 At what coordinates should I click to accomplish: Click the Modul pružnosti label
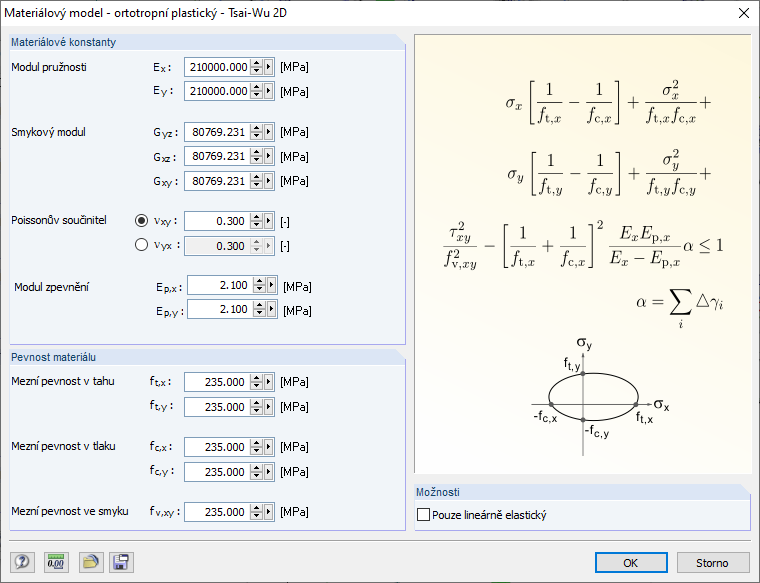pos(49,67)
